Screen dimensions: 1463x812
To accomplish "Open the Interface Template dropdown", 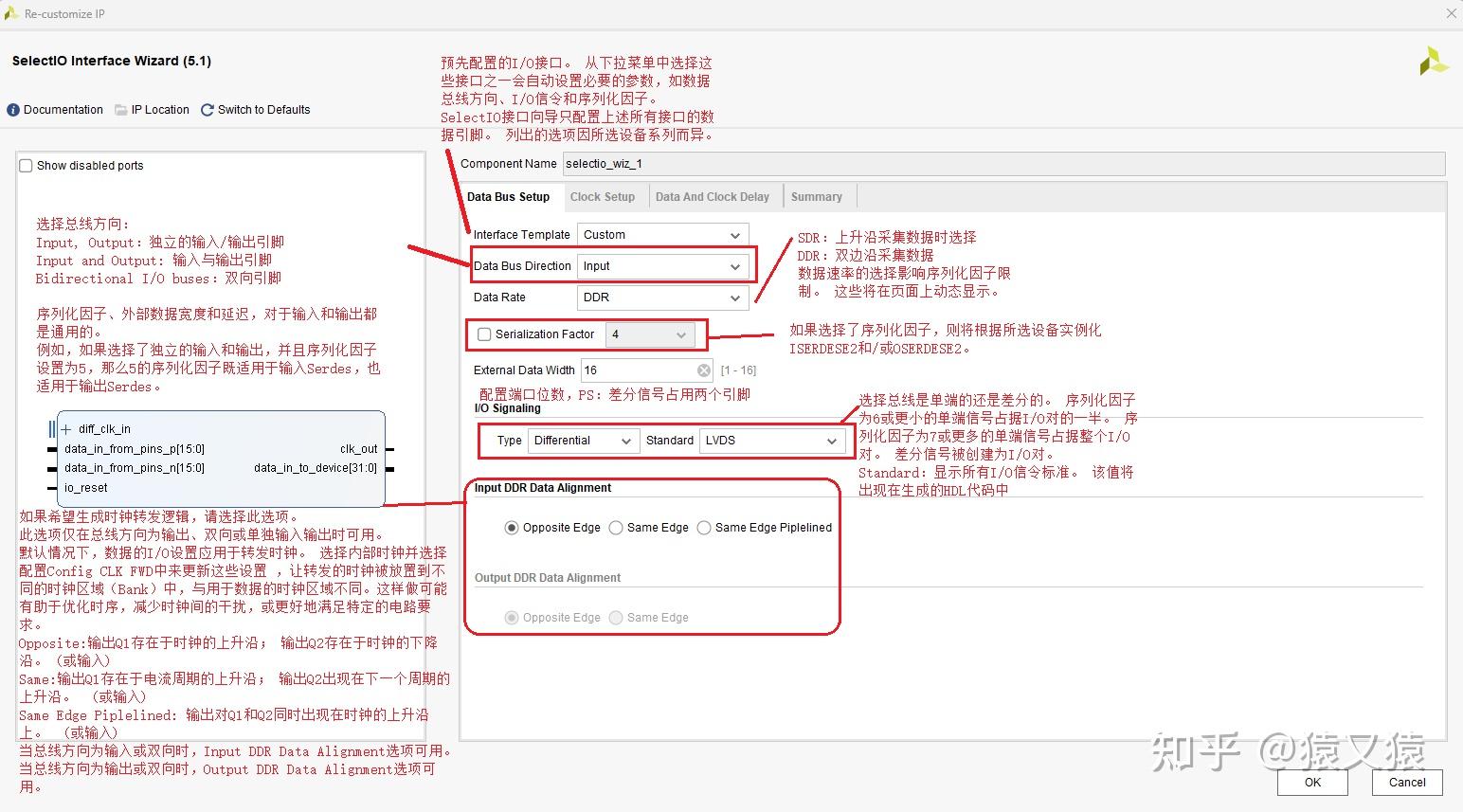I will pos(734,234).
